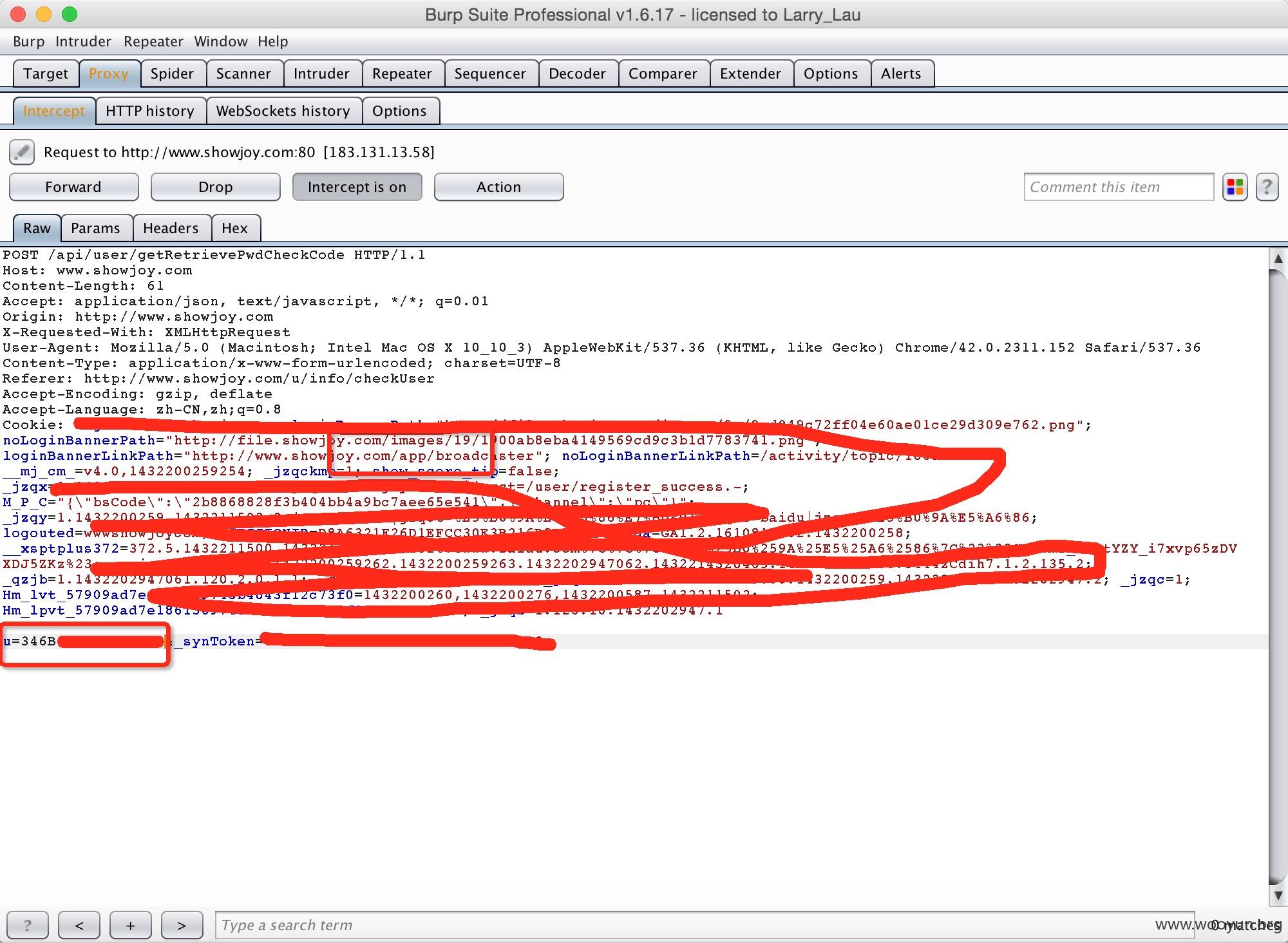
Task: Click the plus search options button
Action: tap(131, 926)
